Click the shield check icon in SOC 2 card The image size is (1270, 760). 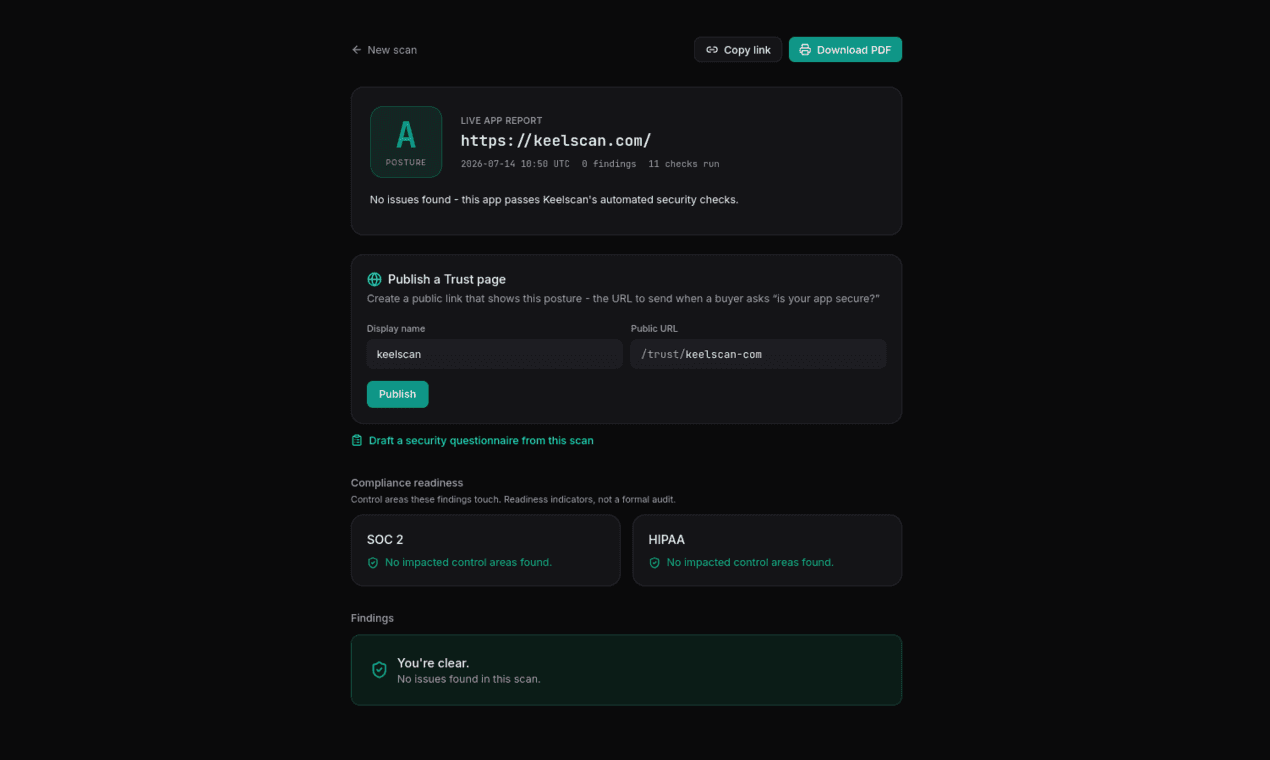click(x=373, y=563)
